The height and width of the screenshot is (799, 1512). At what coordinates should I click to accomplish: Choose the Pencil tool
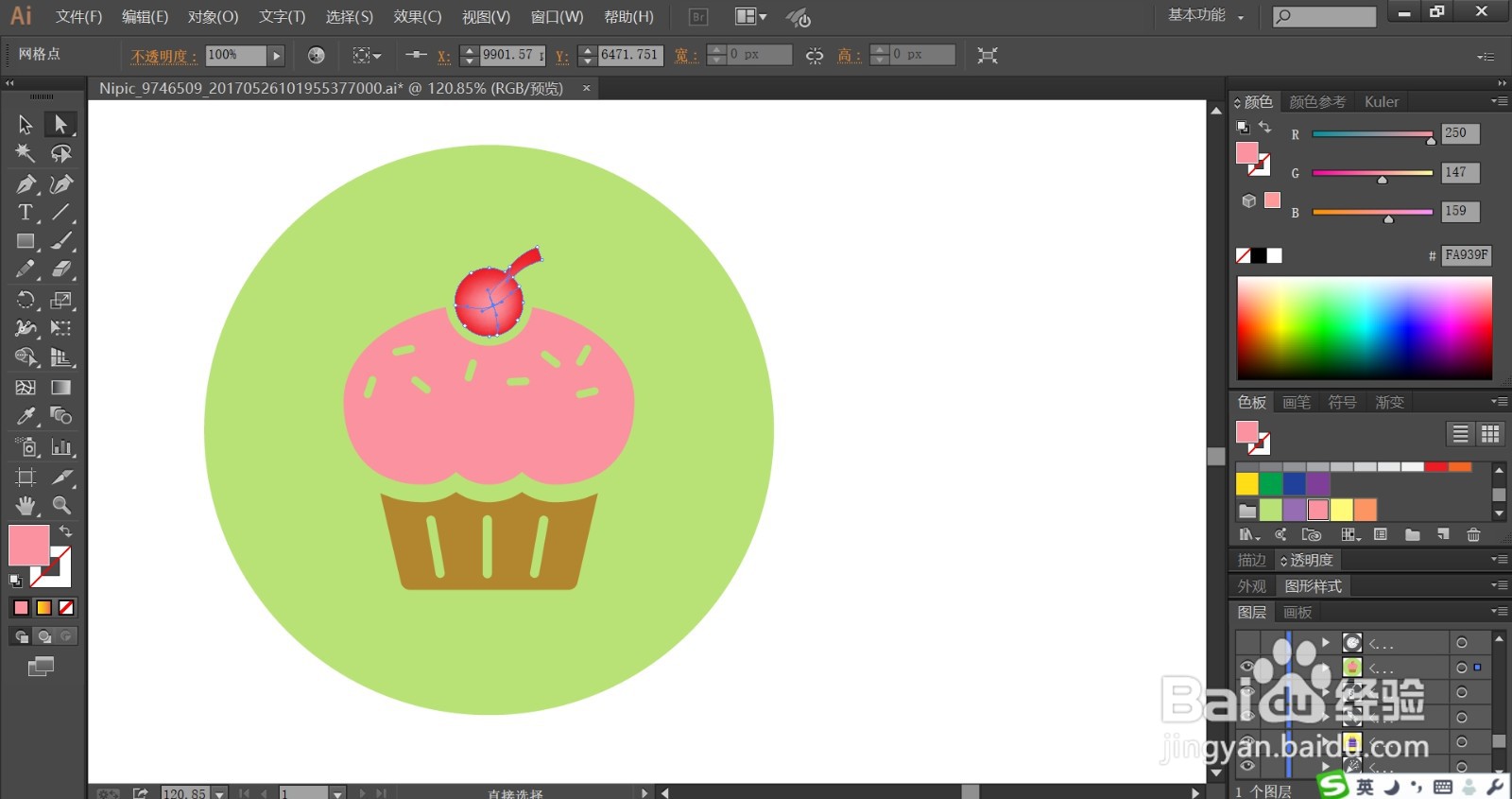26,269
